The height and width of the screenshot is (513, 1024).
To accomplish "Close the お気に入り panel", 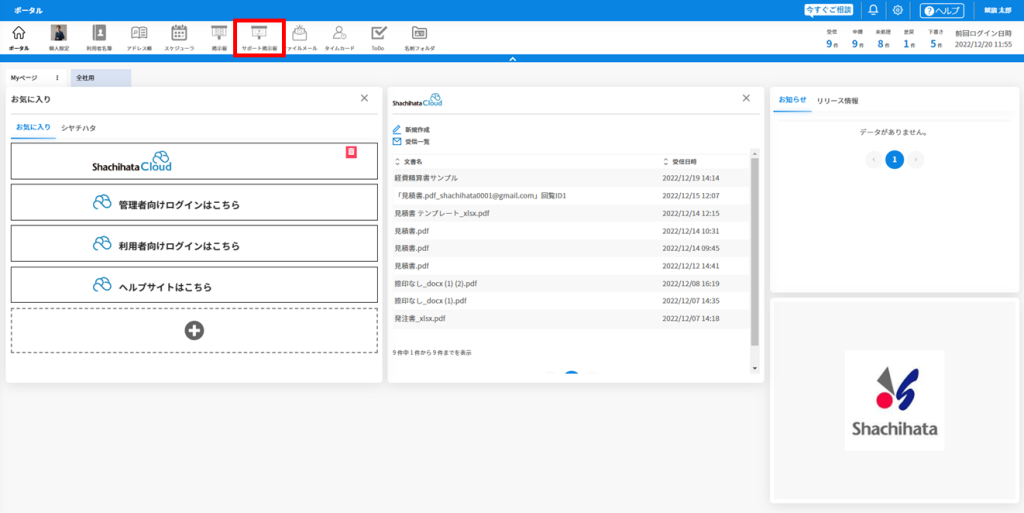I will click(x=364, y=98).
